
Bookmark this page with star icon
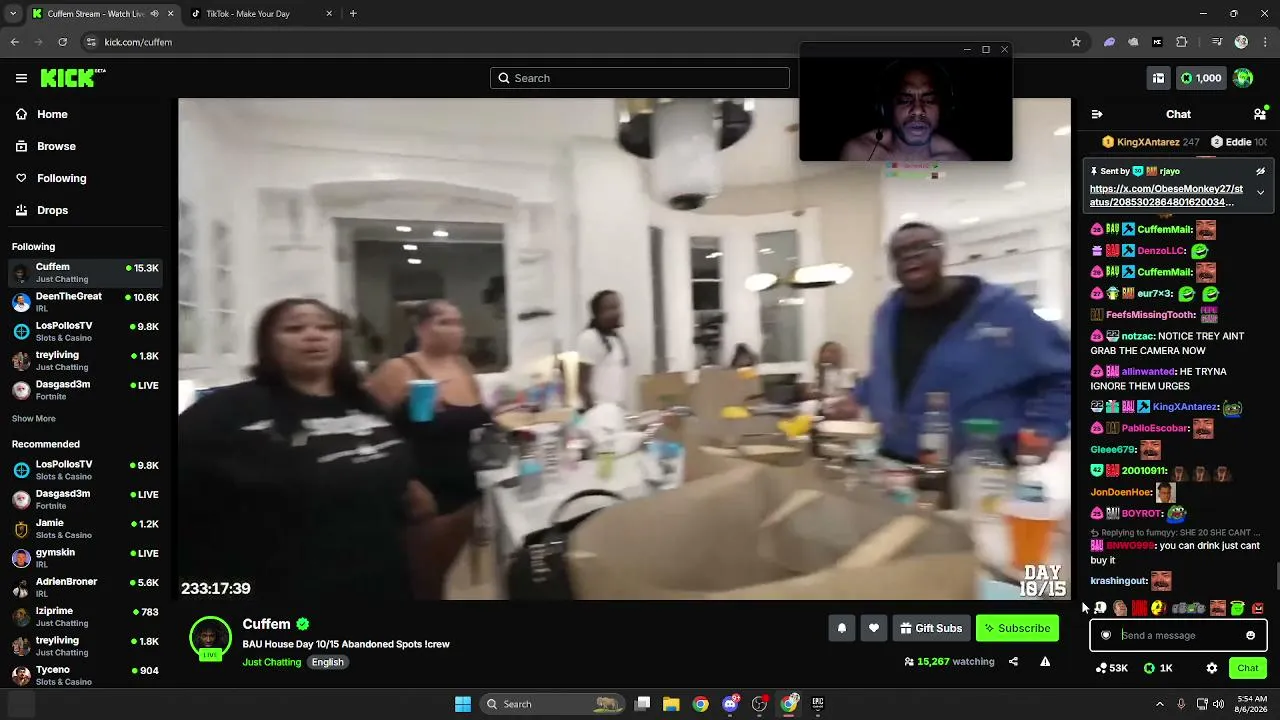(1076, 42)
